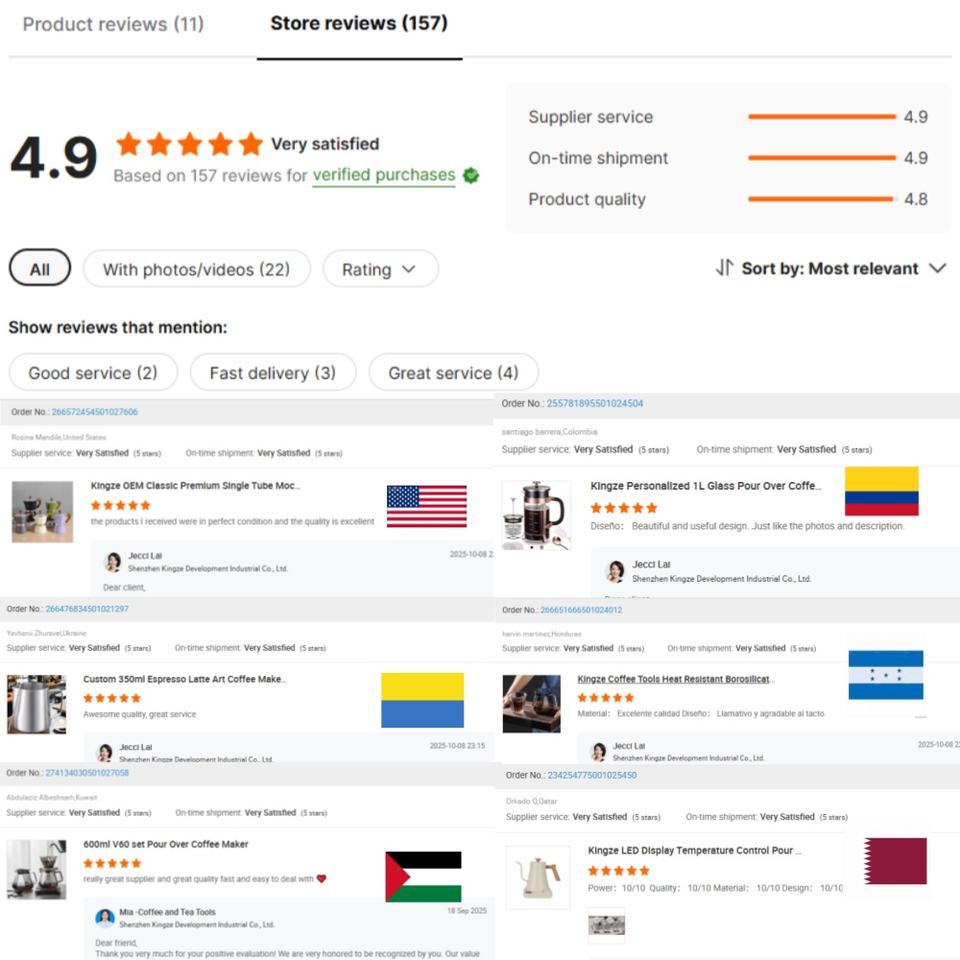Filter by Great service (4)
960x960 pixels.
pyautogui.click(x=454, y=373)
